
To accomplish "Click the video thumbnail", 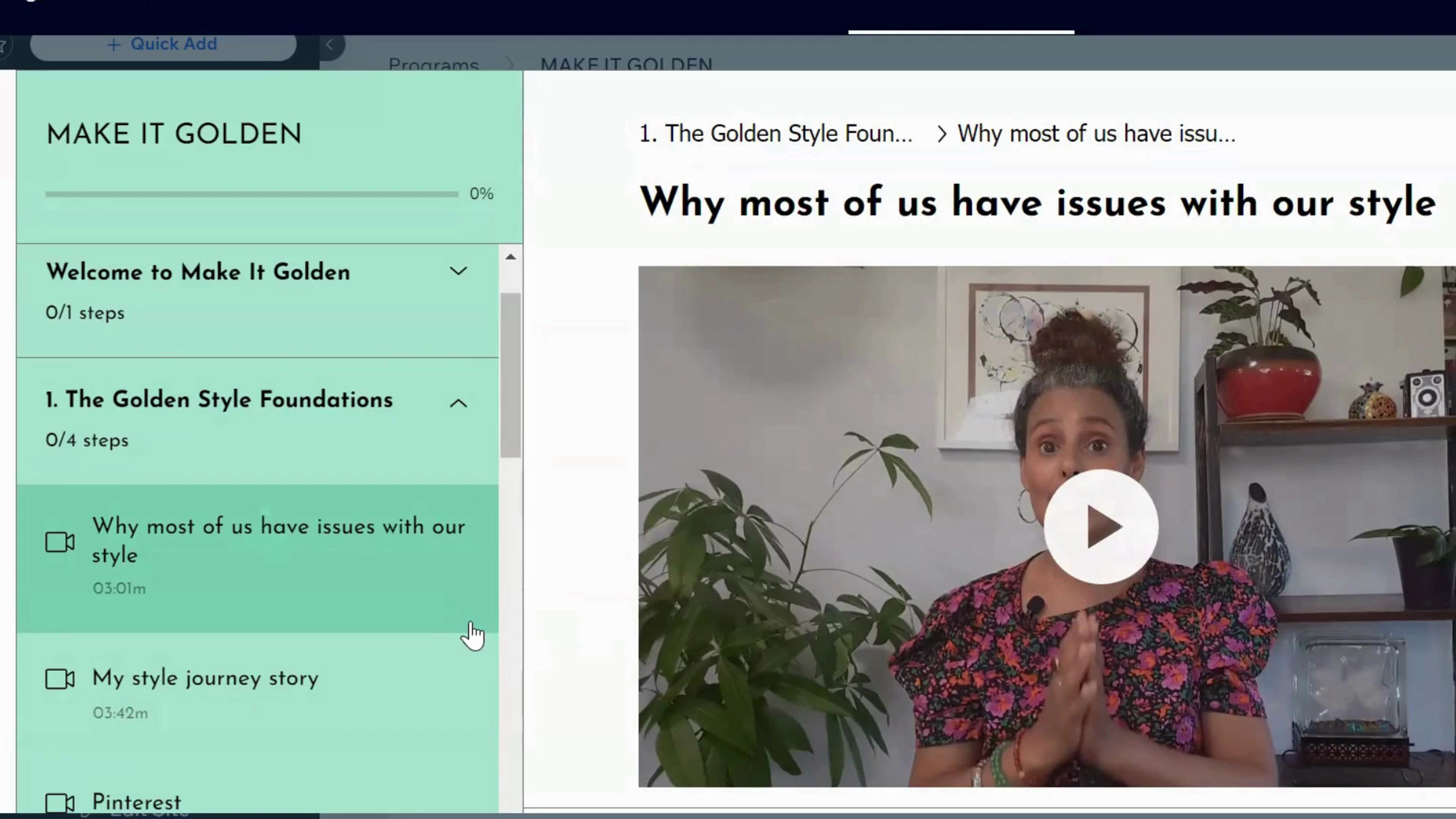I will pos(1047,527).
